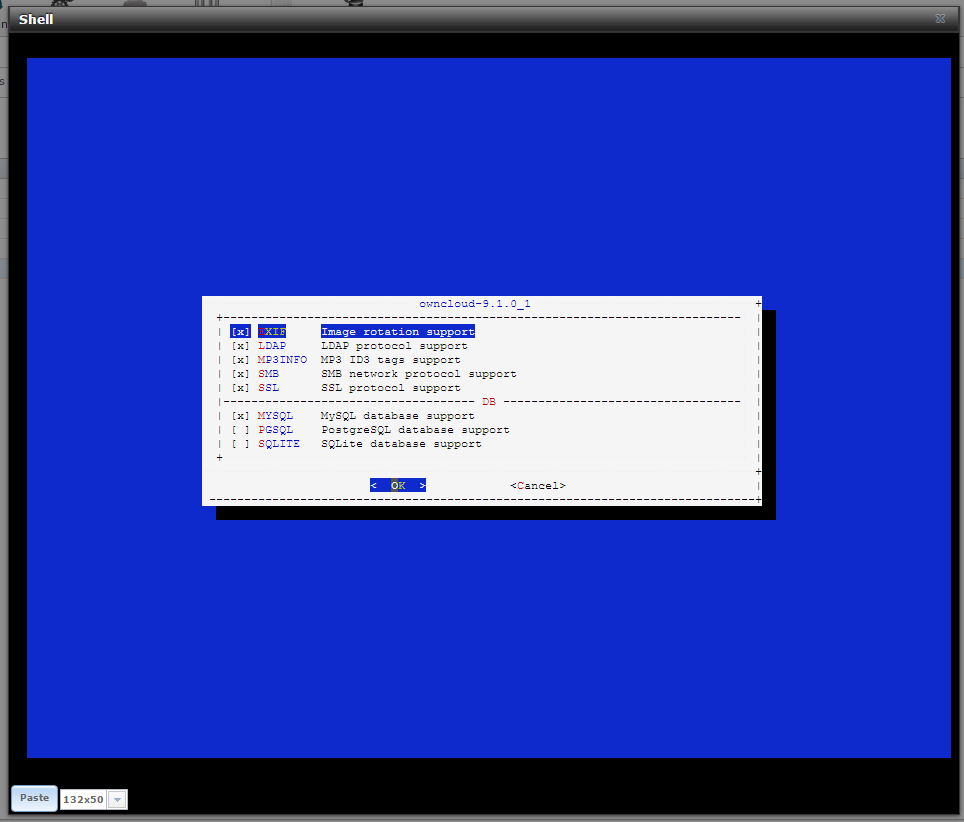Click the DB section label

[489, 402]
